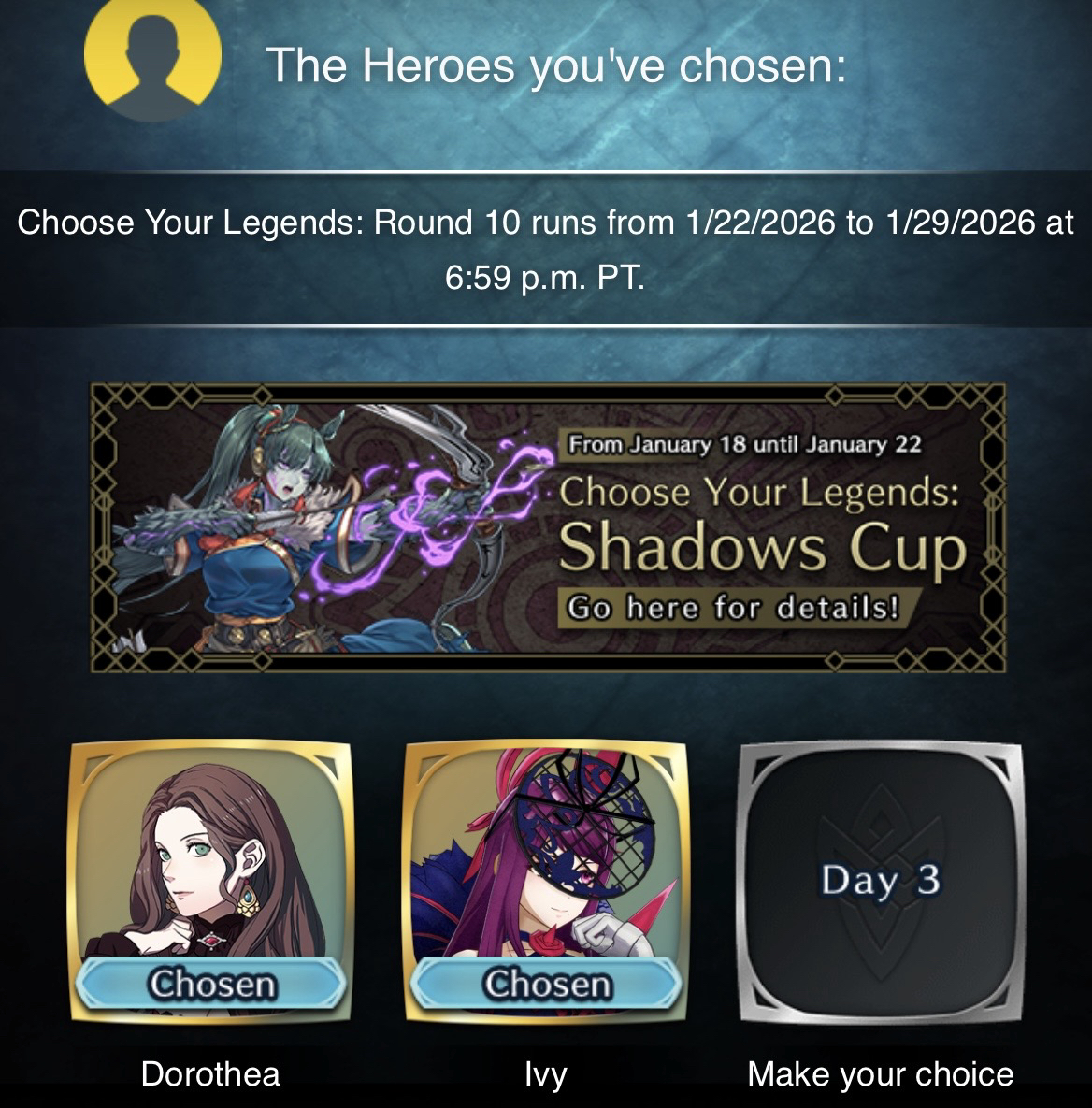Tap the Dorothea name label
Image resolution: width=1092 pixels, height=1108 pixels.
(210, 1074)
